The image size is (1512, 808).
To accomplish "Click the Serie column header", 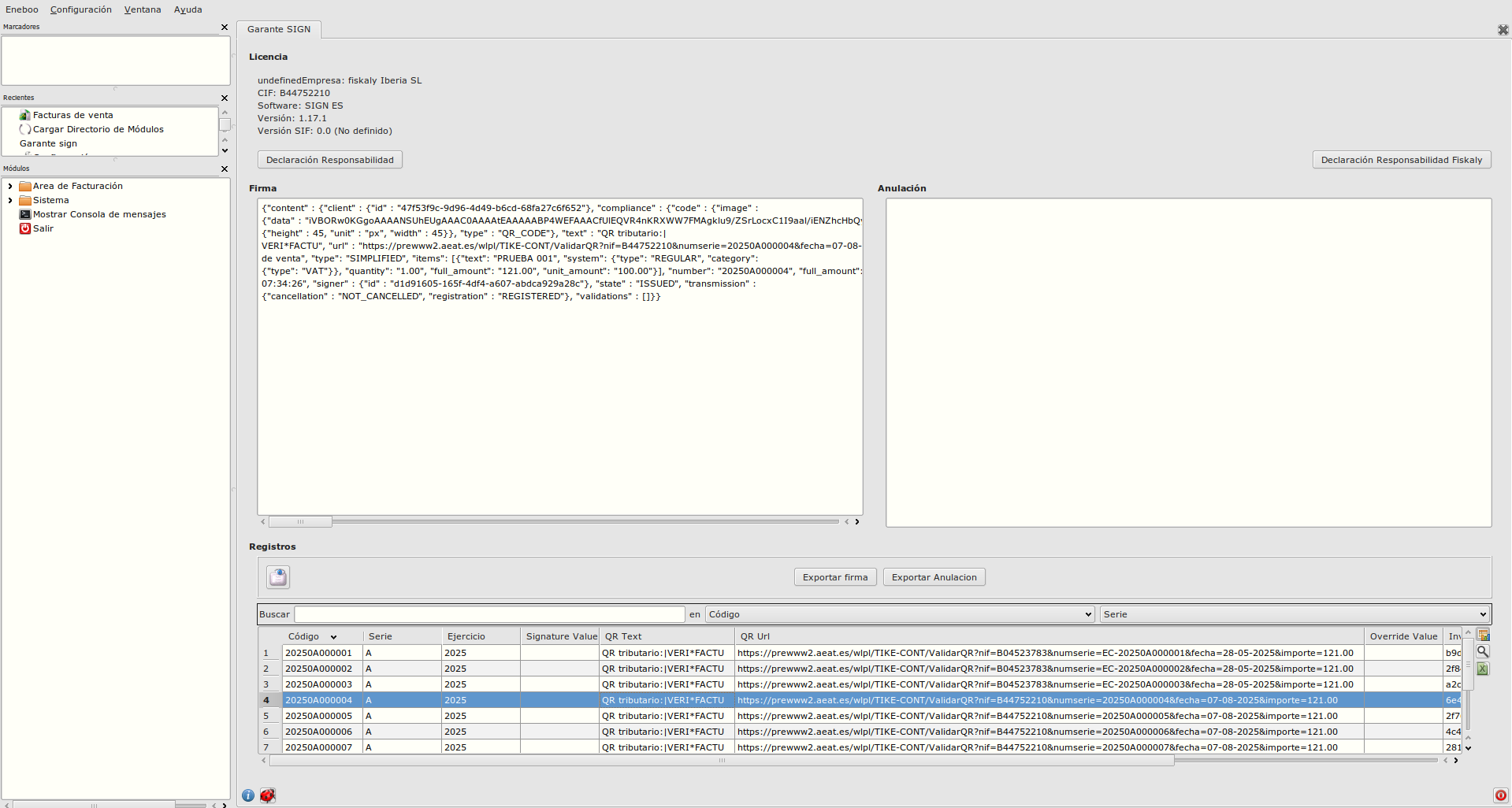I will tap(402, 636).
